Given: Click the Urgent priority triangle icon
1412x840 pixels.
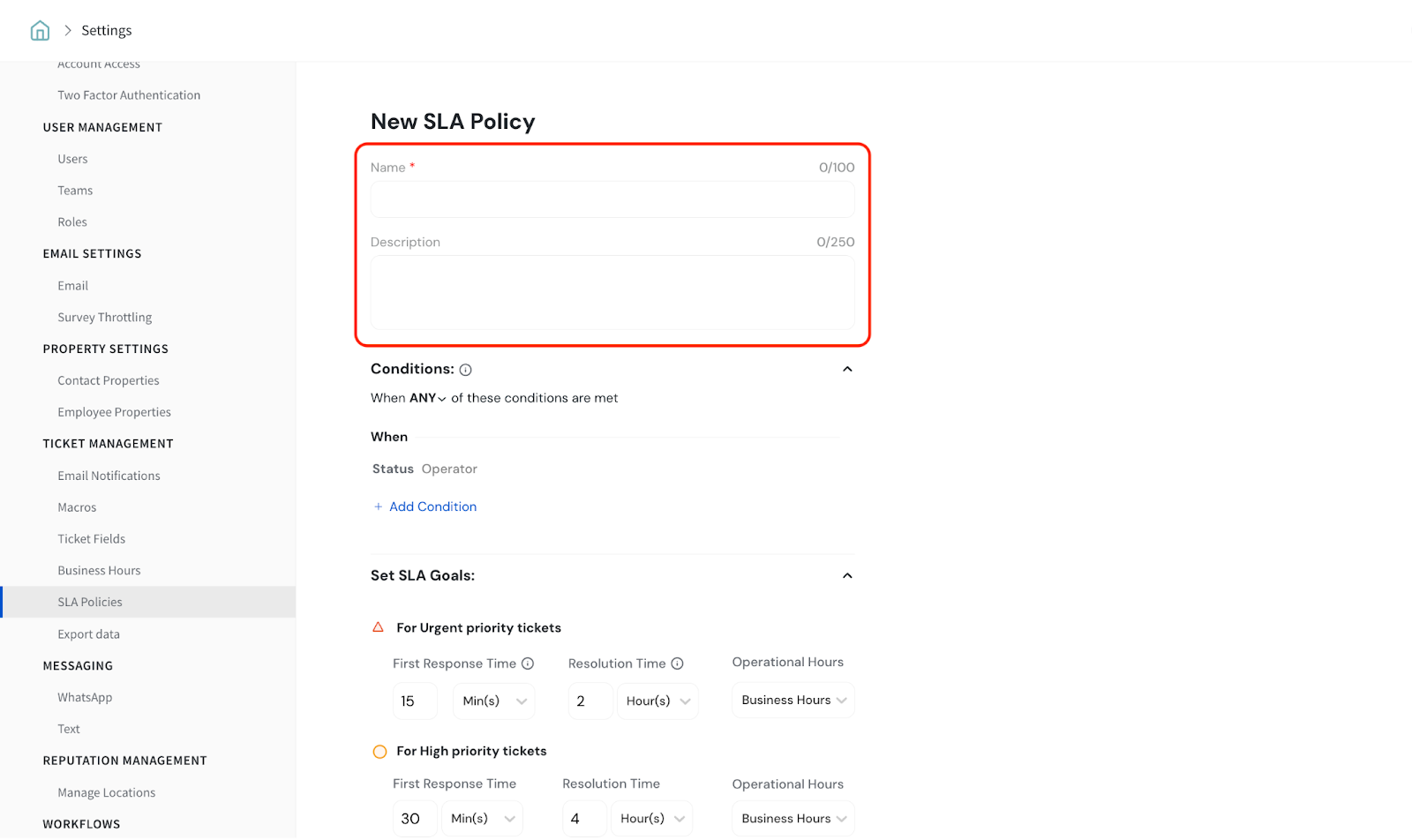Looking at the screenshot, I should [379, 627].
